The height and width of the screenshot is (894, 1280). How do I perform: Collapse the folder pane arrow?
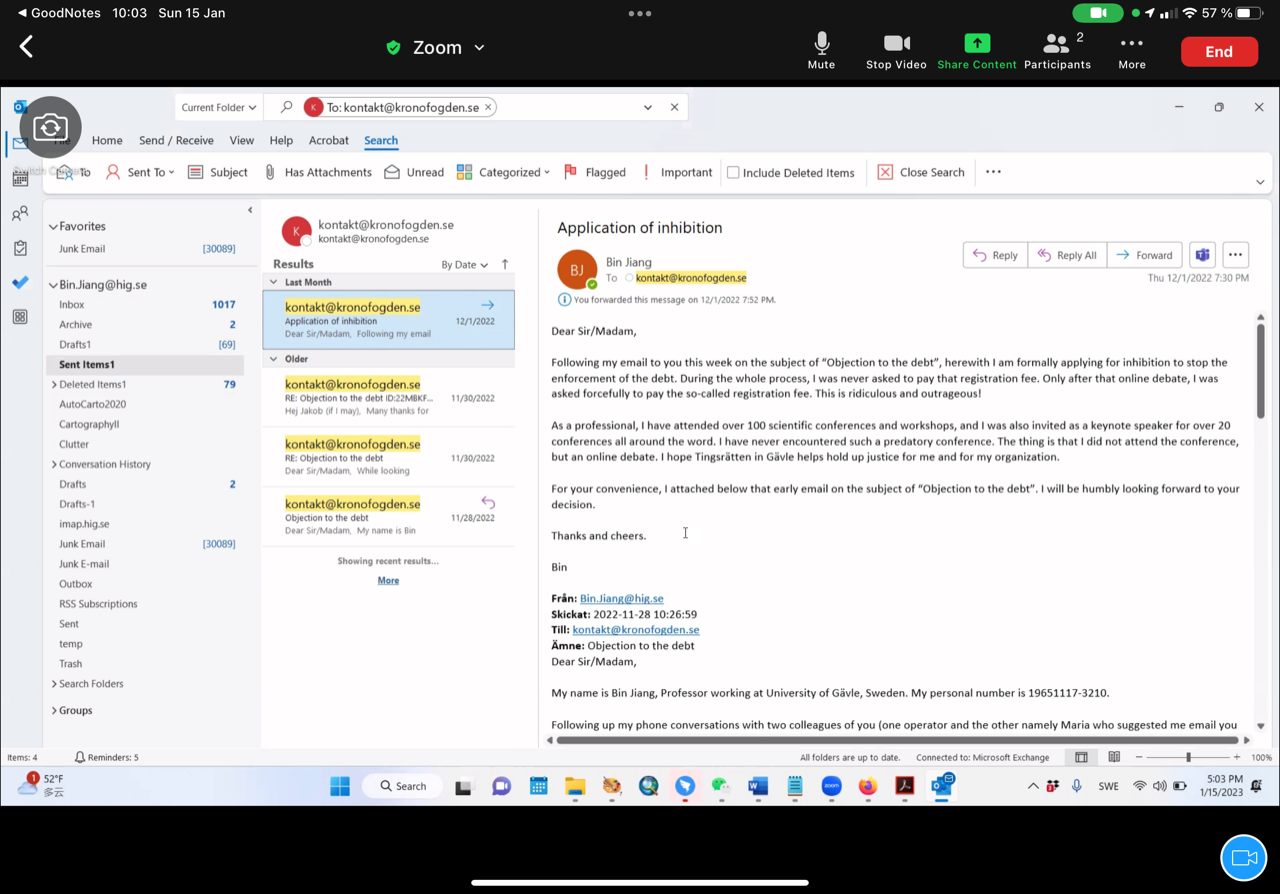click(250, 210)
